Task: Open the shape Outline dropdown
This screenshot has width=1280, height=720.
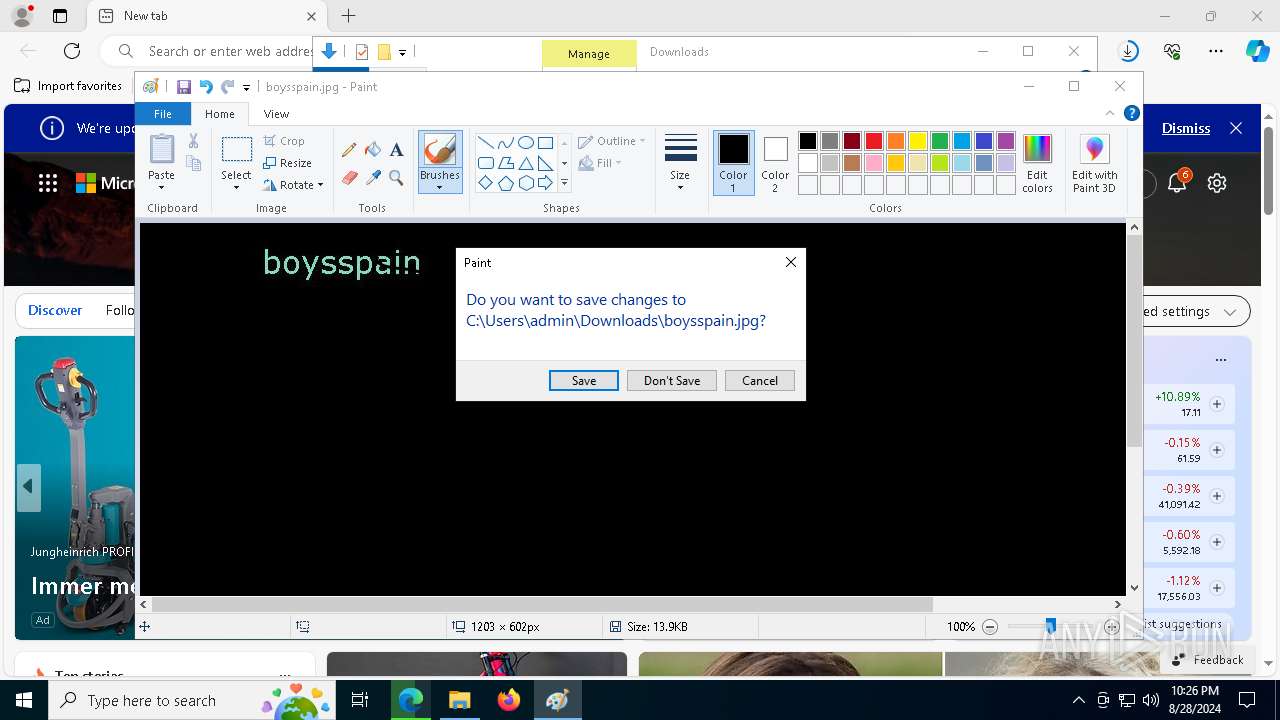Action: click(612, 141)
